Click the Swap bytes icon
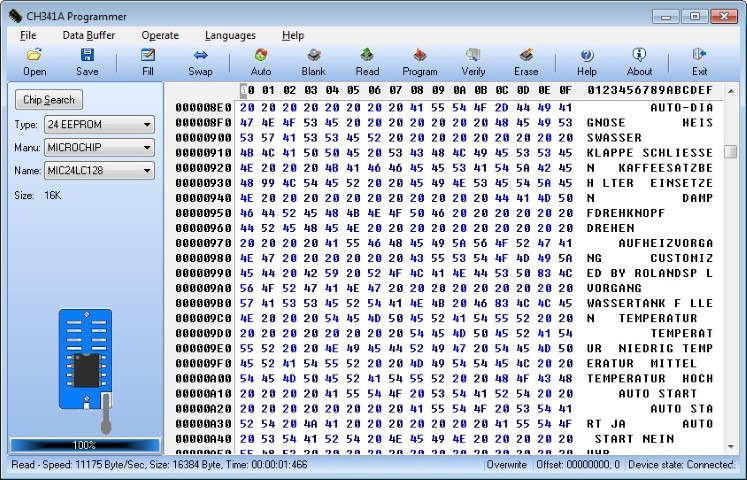 200,56
